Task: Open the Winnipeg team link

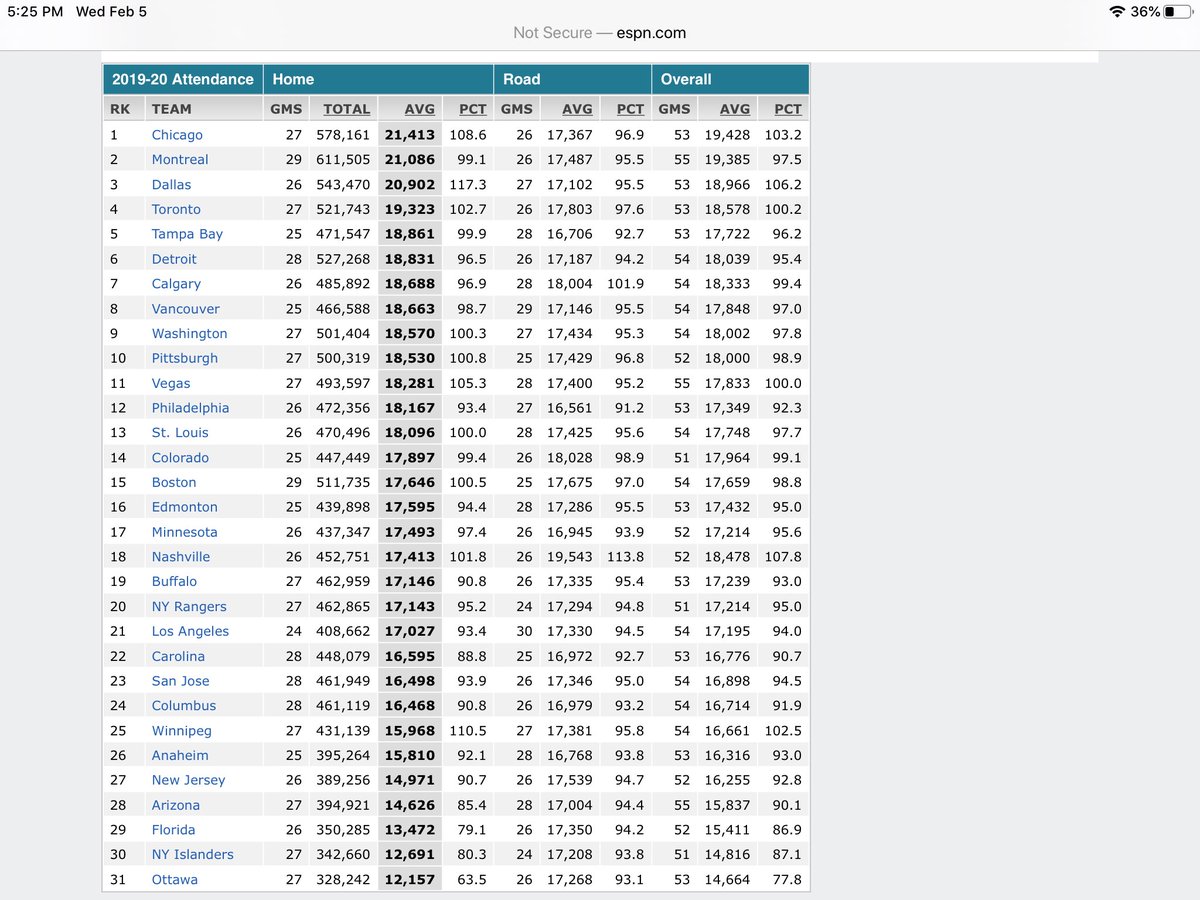Action: [x=182, y=731]
